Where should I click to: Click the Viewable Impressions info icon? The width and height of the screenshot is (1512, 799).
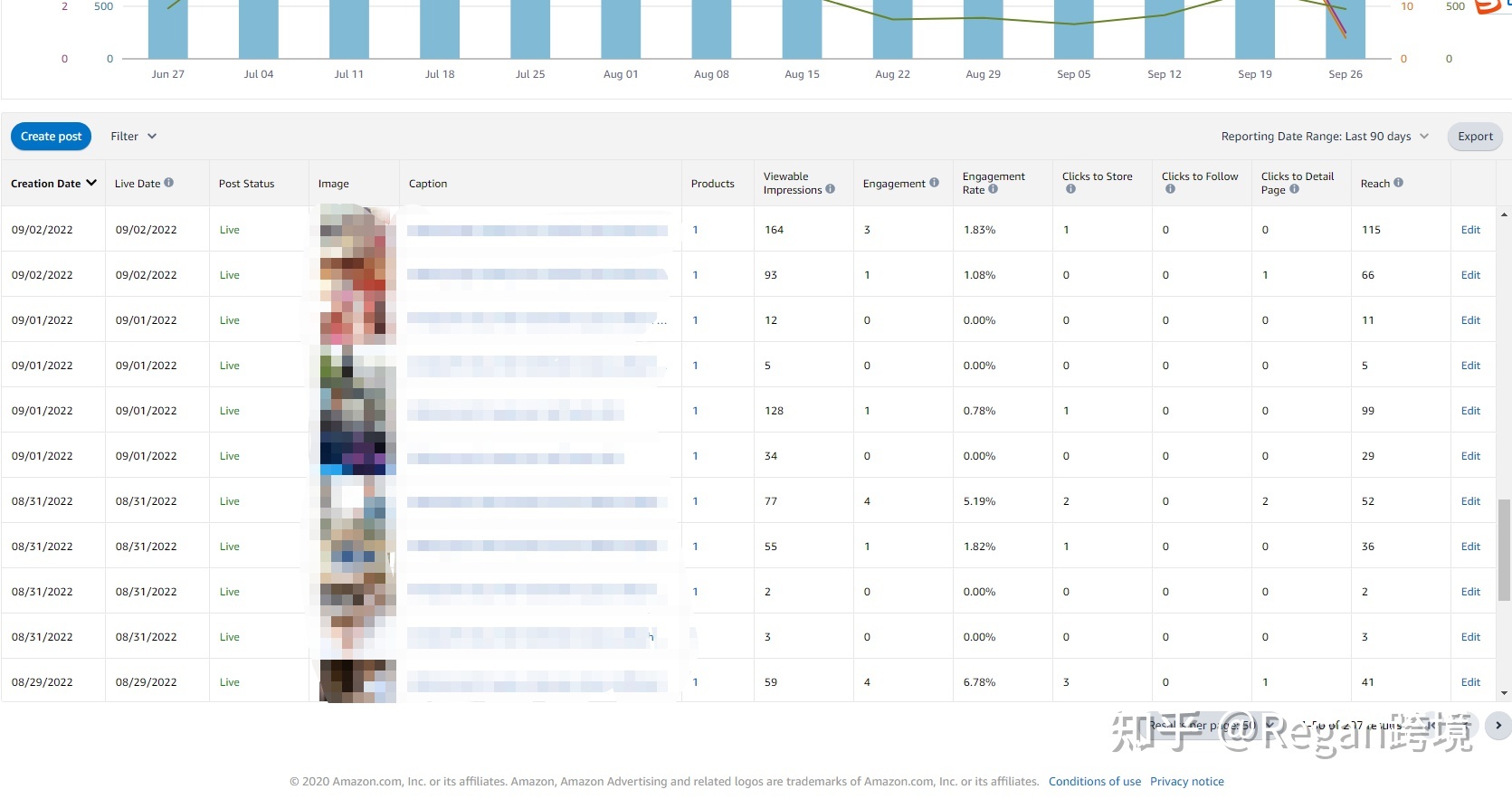click(830, 189)
